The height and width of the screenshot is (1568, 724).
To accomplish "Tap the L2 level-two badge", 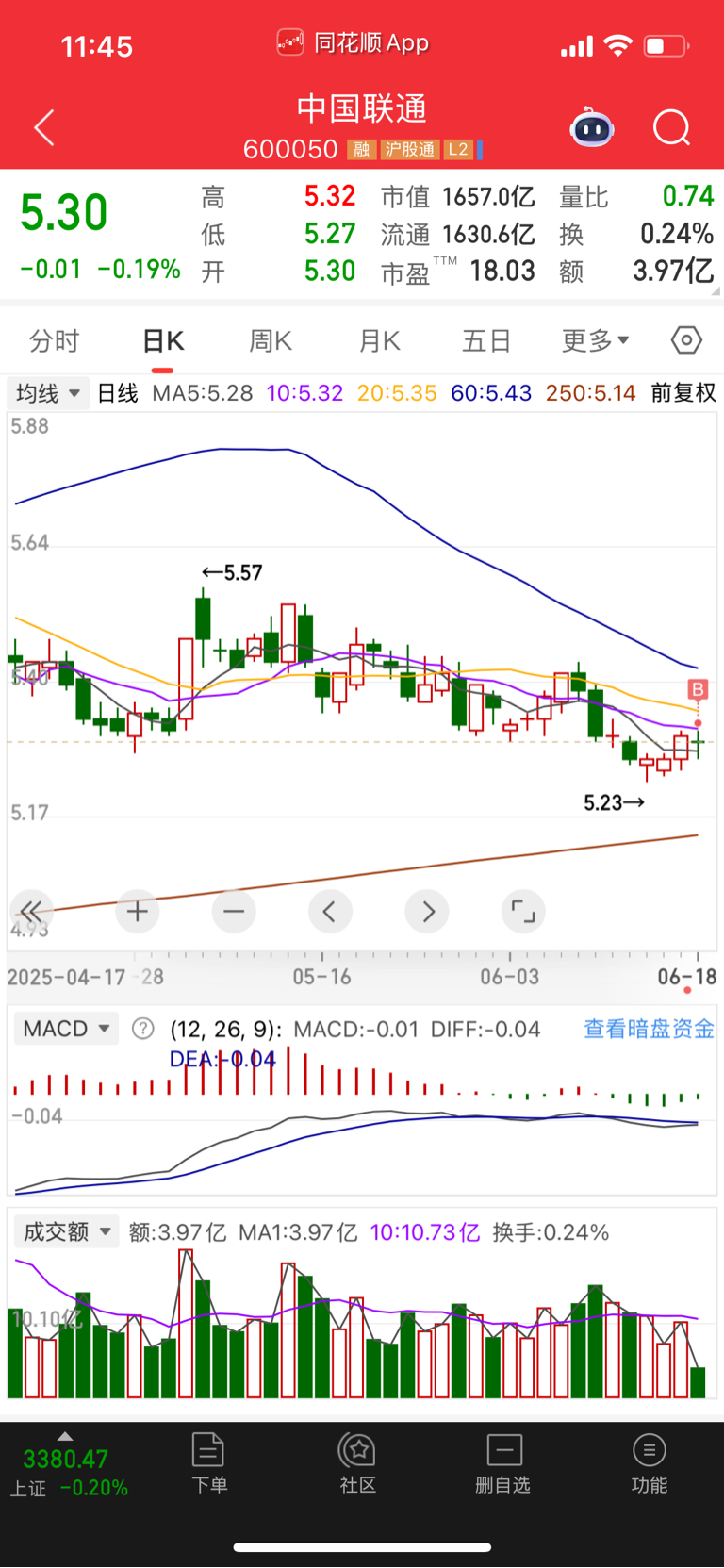I will 458,149.
